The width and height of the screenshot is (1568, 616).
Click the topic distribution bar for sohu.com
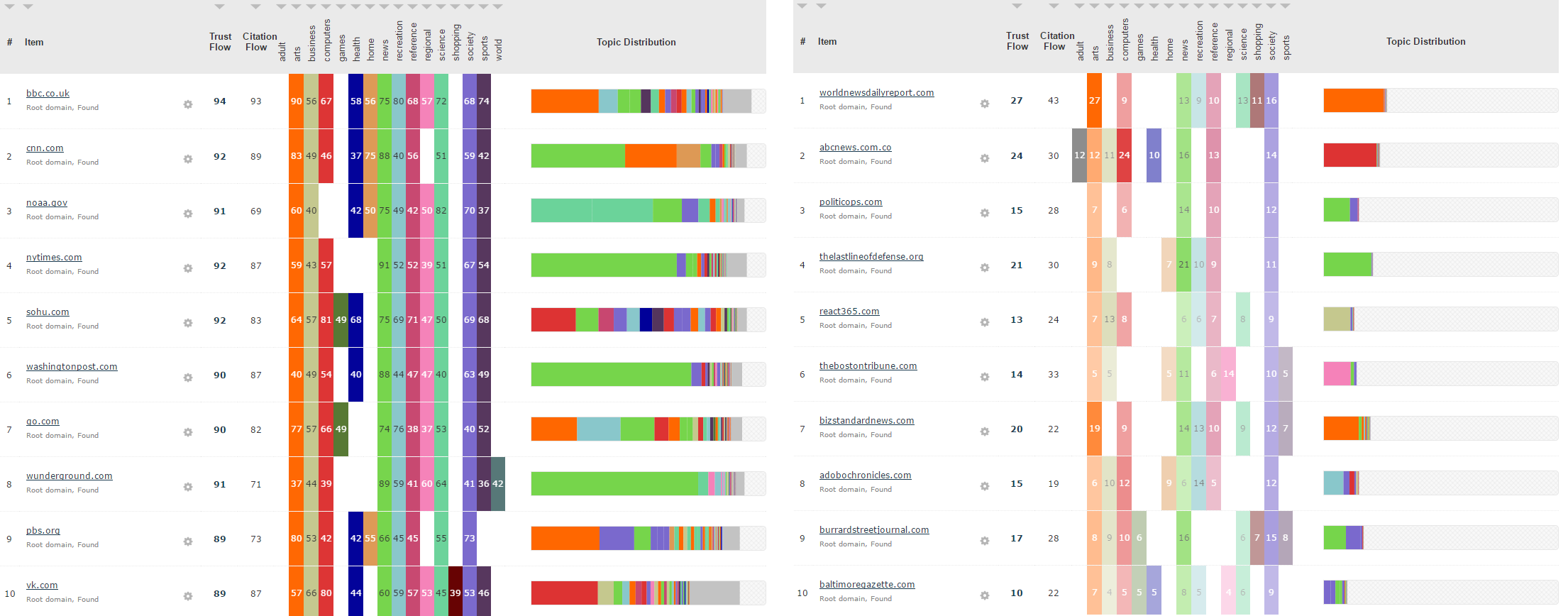[x=648, y=319]
